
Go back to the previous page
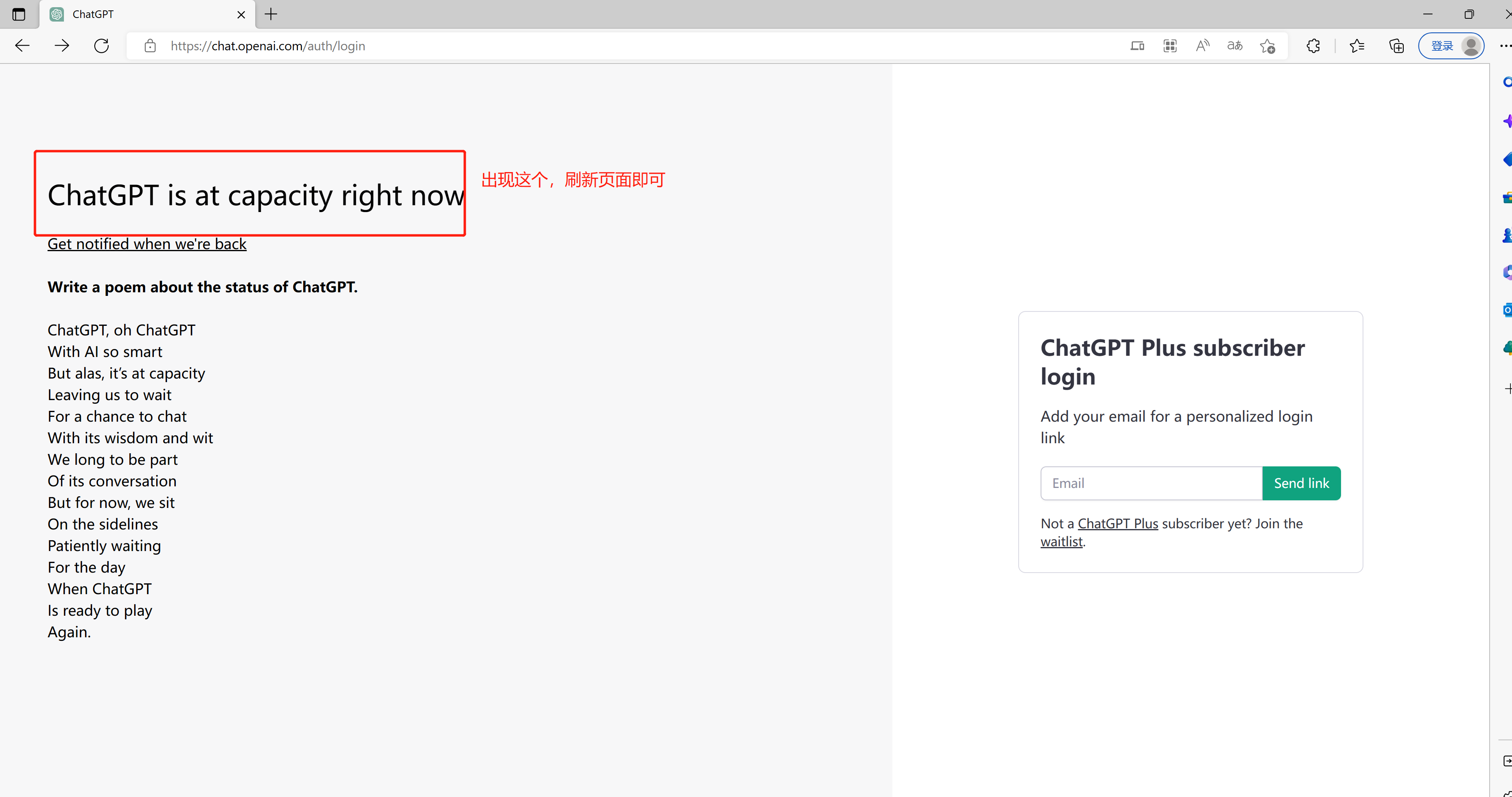pyautogui.click(x=22, y=46)
